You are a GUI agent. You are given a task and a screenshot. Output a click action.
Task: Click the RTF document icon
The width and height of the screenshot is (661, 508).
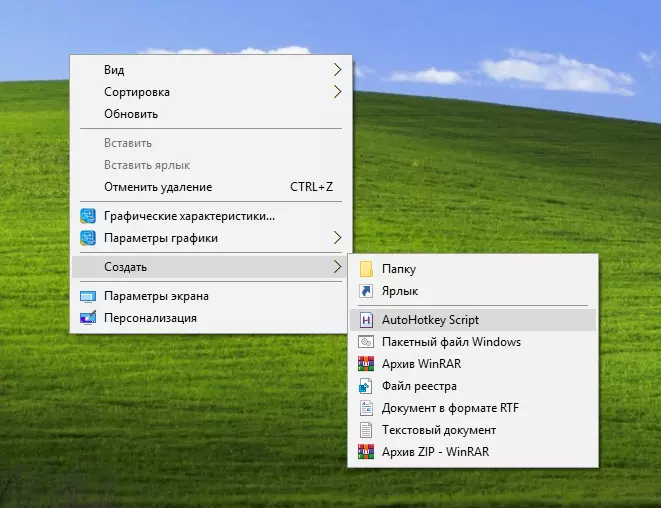click(x=366, y=408)
